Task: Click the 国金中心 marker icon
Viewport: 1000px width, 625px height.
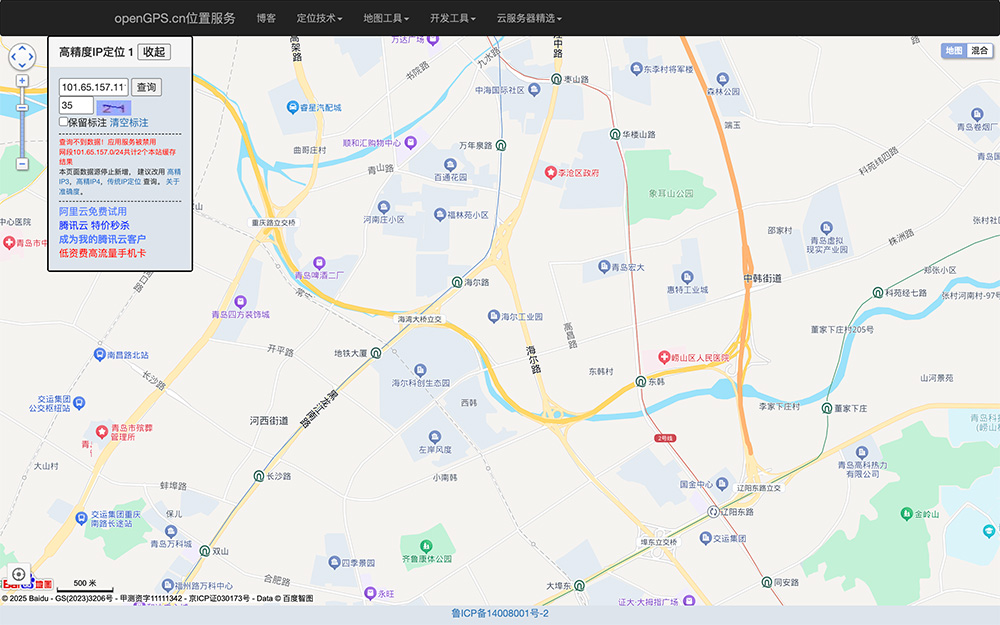Action: click(722, 483)
